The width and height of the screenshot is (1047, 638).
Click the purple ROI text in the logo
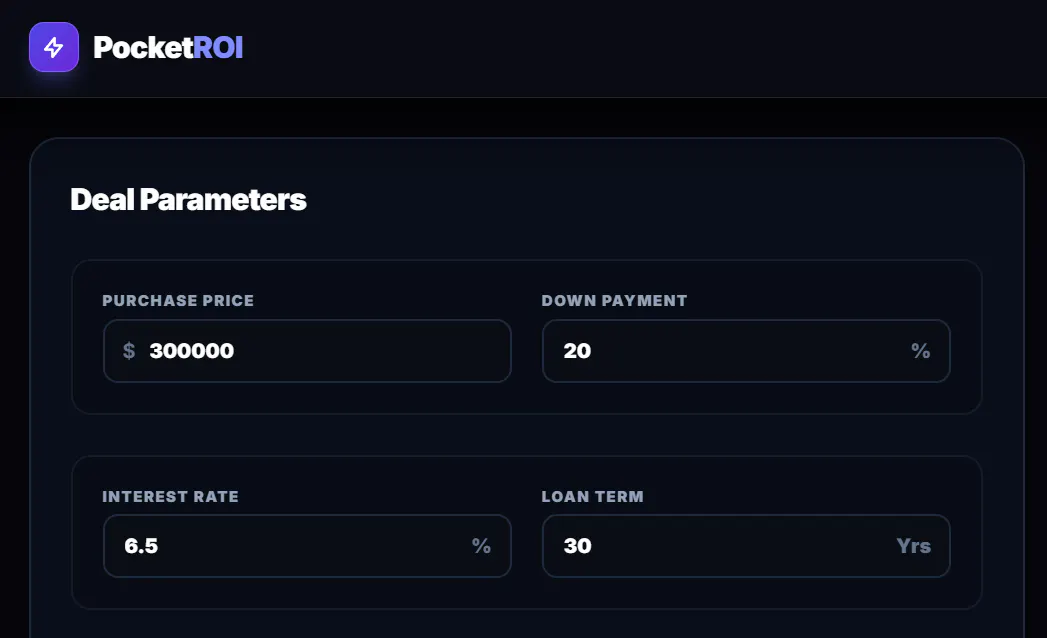tap(218, 47)
